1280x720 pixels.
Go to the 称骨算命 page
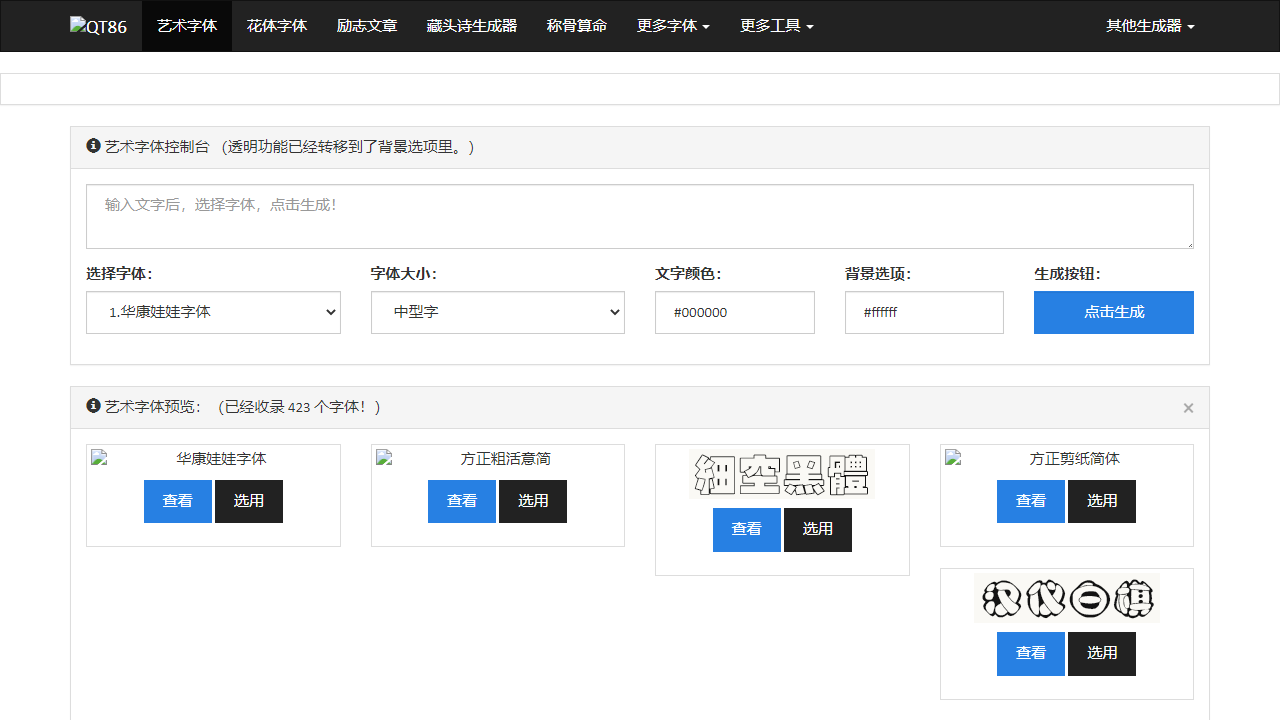(x=577, y=26)
